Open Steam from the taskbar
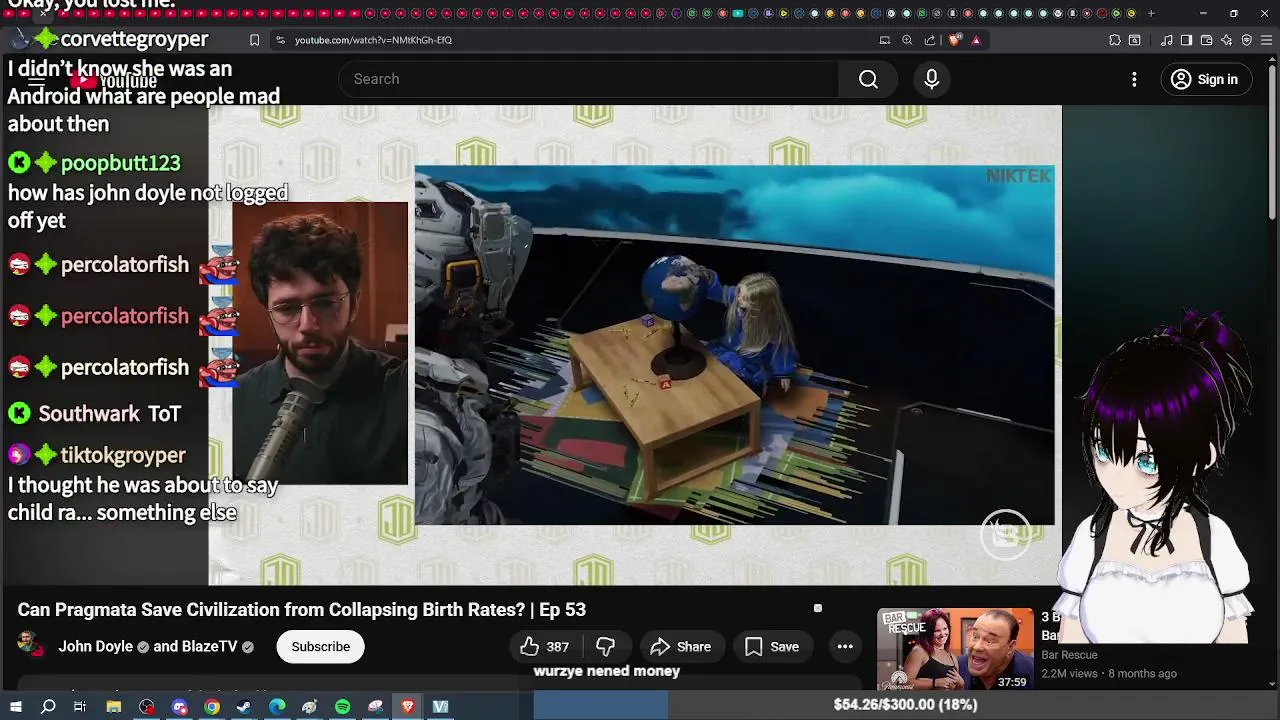This screenshot has width=1280, height=720. (x=244, y=707)
